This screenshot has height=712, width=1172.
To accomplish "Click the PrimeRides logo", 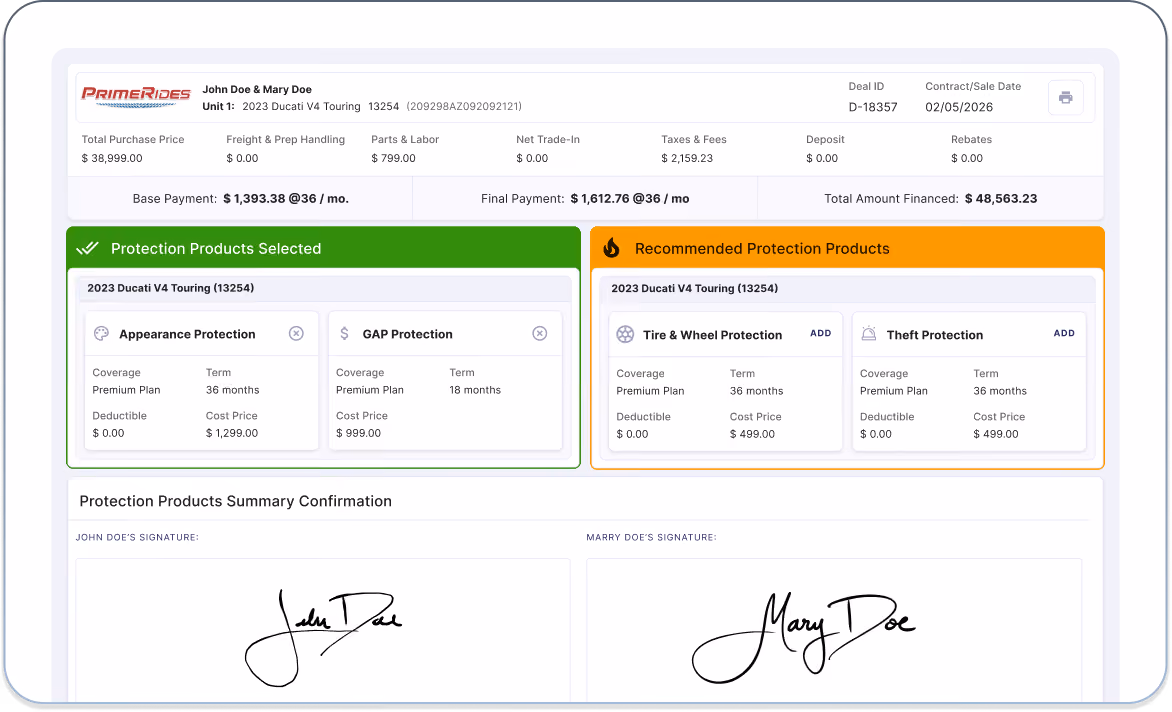I will point(136,96).
